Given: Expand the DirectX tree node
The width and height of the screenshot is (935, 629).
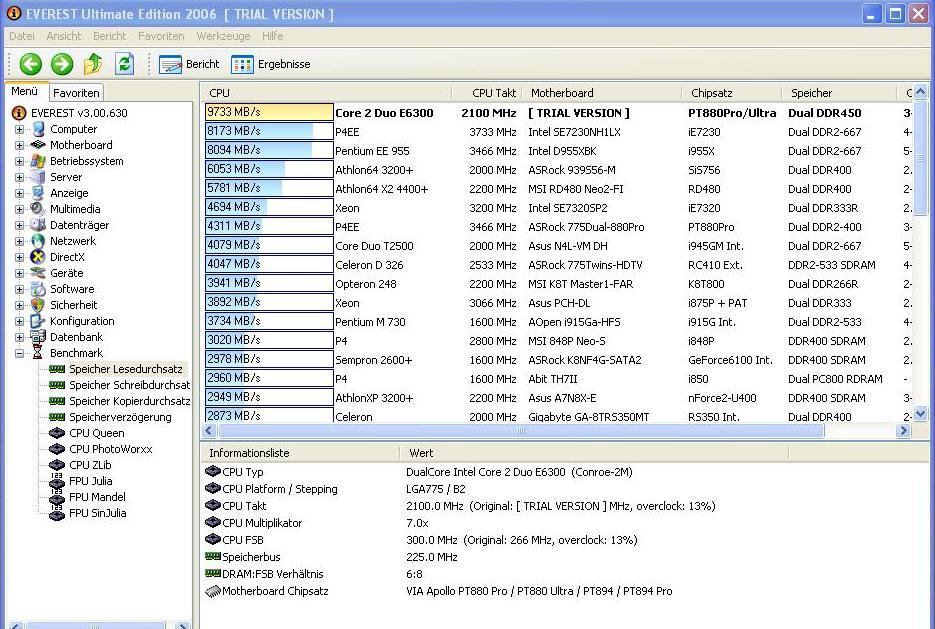Looking at the screenshot, I should pos(20,258).
